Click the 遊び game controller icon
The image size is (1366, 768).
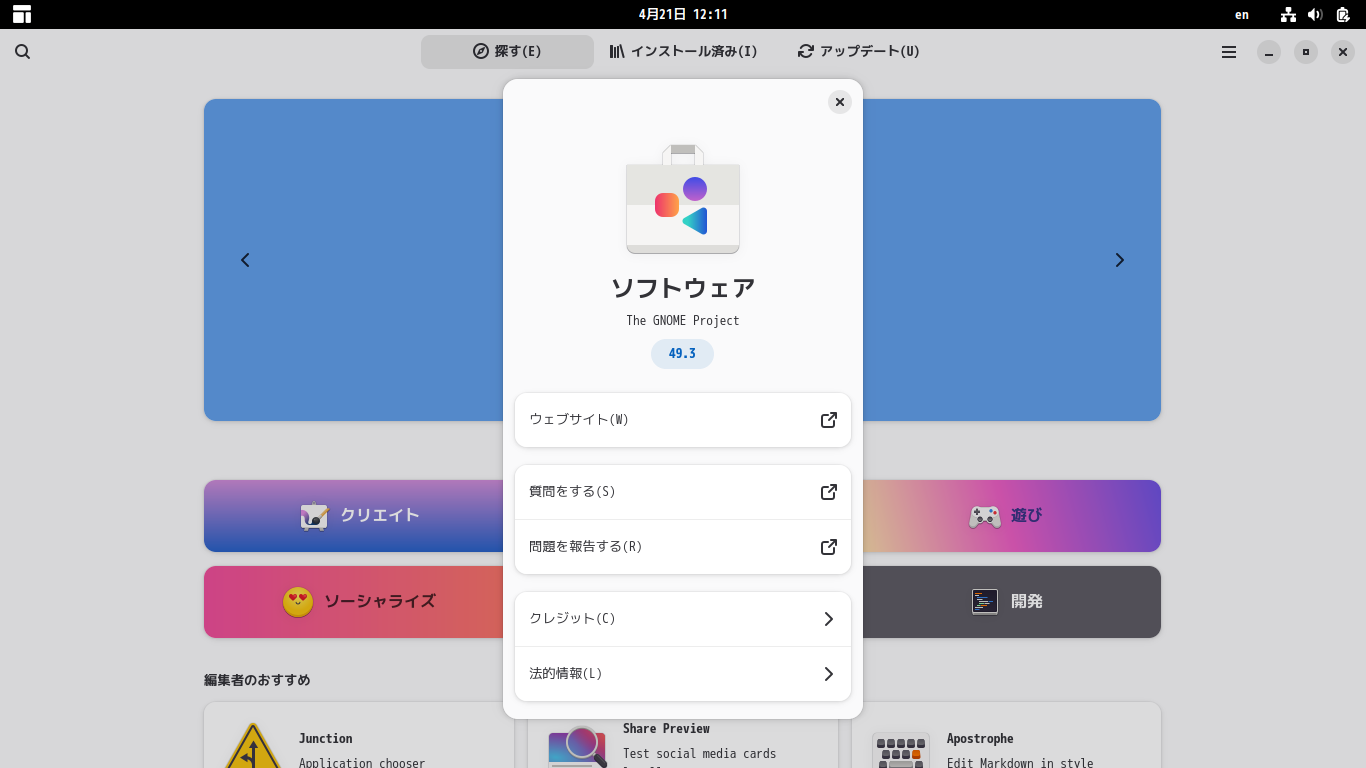(985, 516)
